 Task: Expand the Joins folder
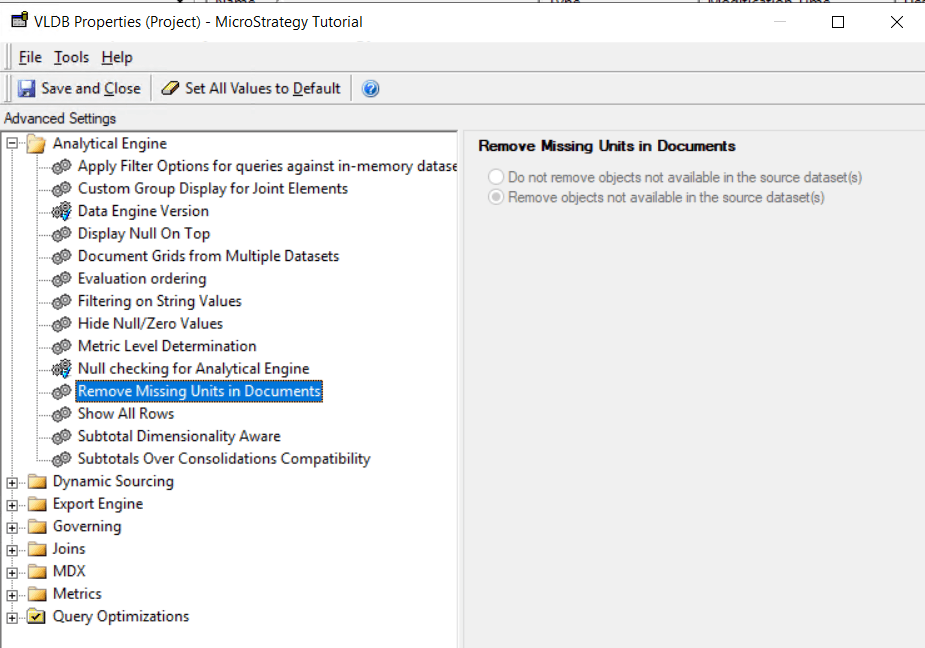pyautogui.click(x=12, y=549)
